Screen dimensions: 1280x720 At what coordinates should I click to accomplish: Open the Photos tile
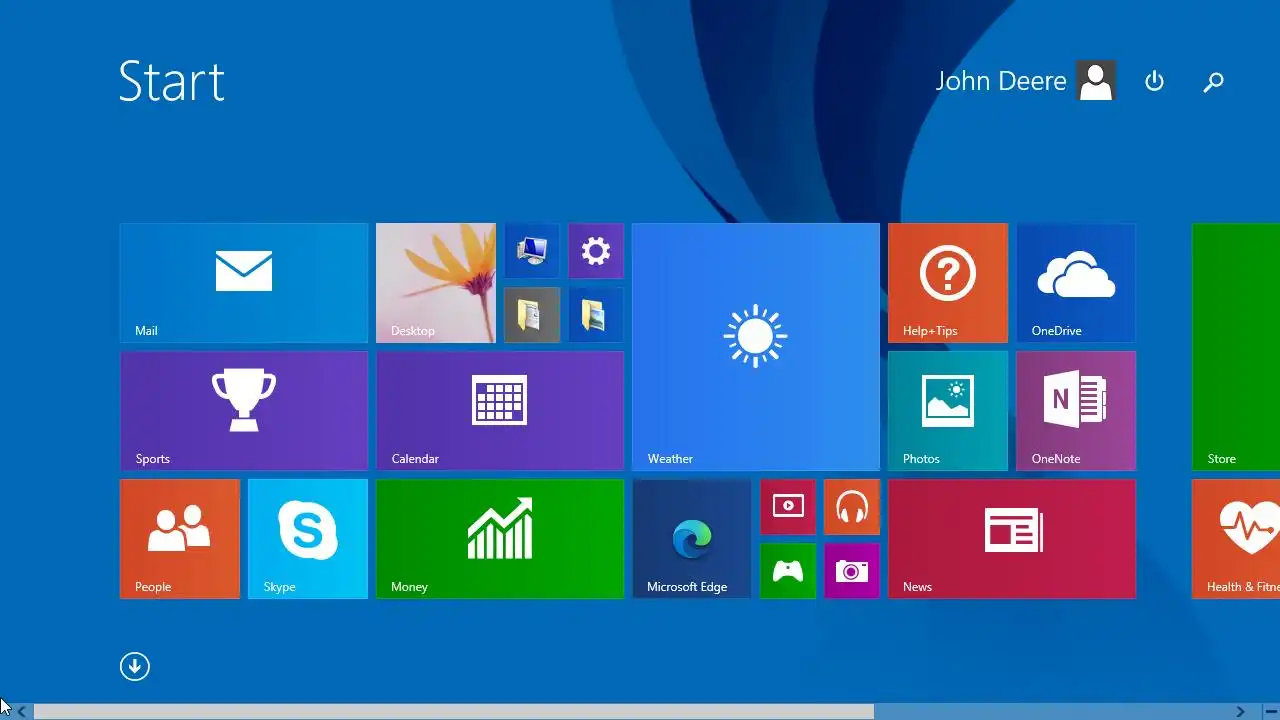tap(948, 411)
